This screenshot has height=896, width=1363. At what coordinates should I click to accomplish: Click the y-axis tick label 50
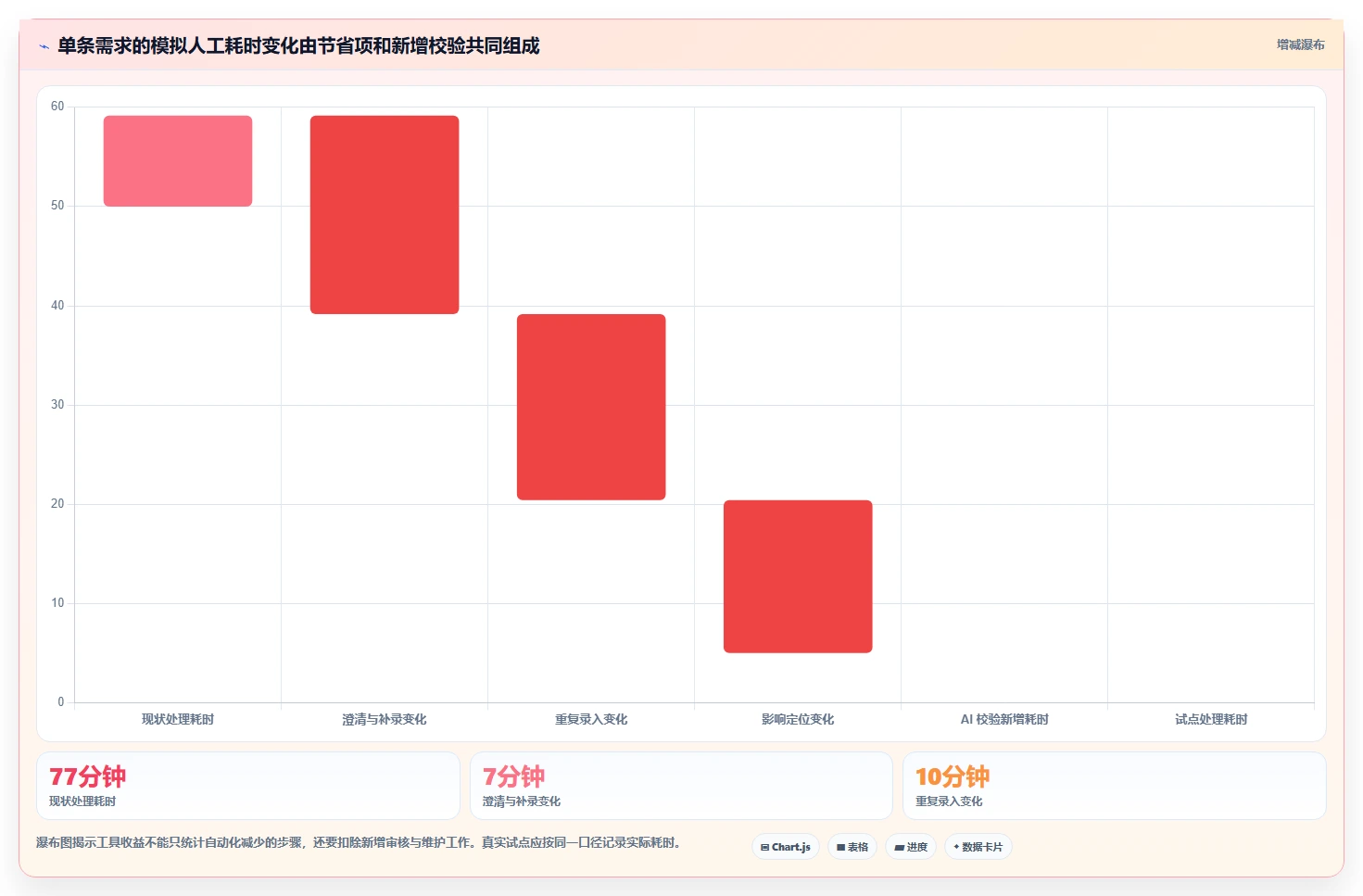click(x=57, y=206)
